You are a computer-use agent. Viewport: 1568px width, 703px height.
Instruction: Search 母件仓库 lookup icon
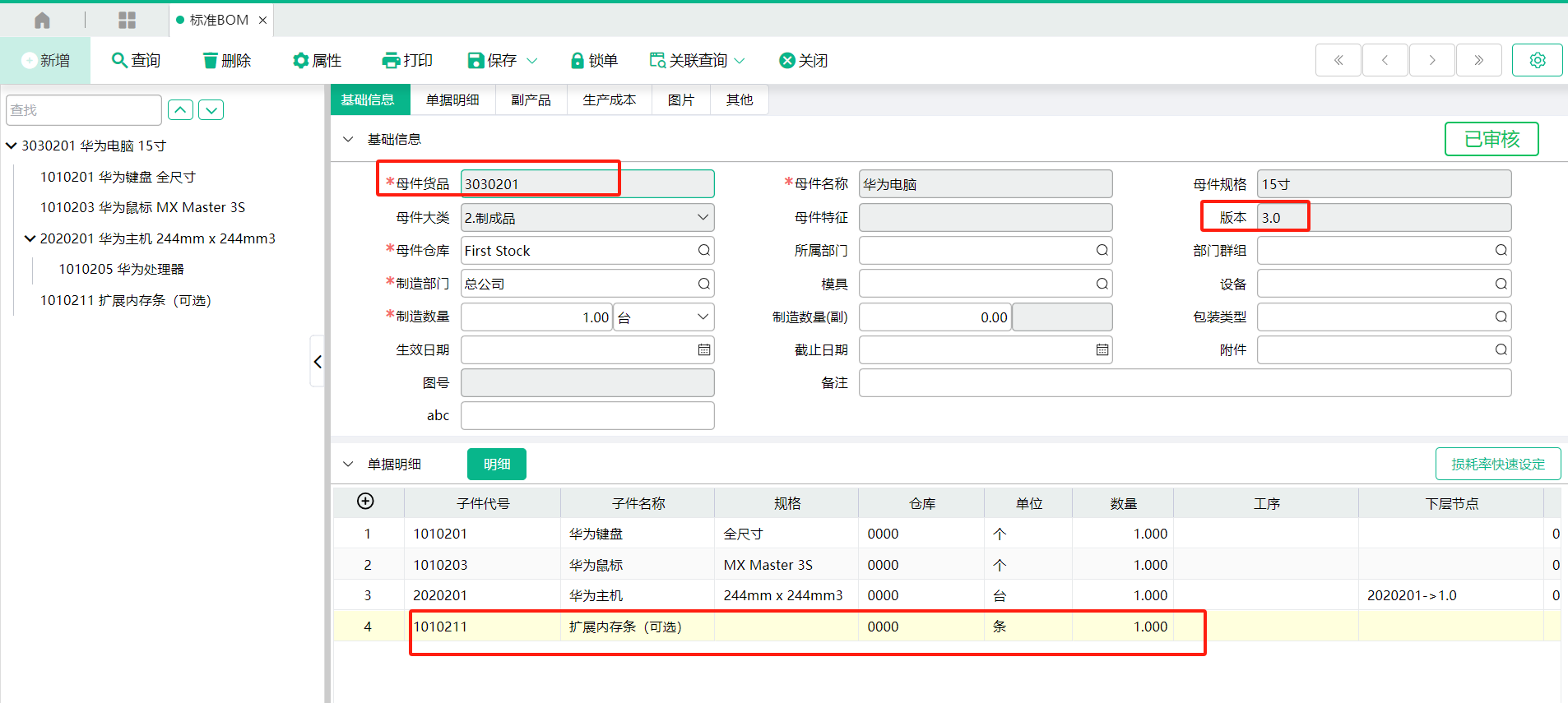pyautogui.click(x=704, y=250)
